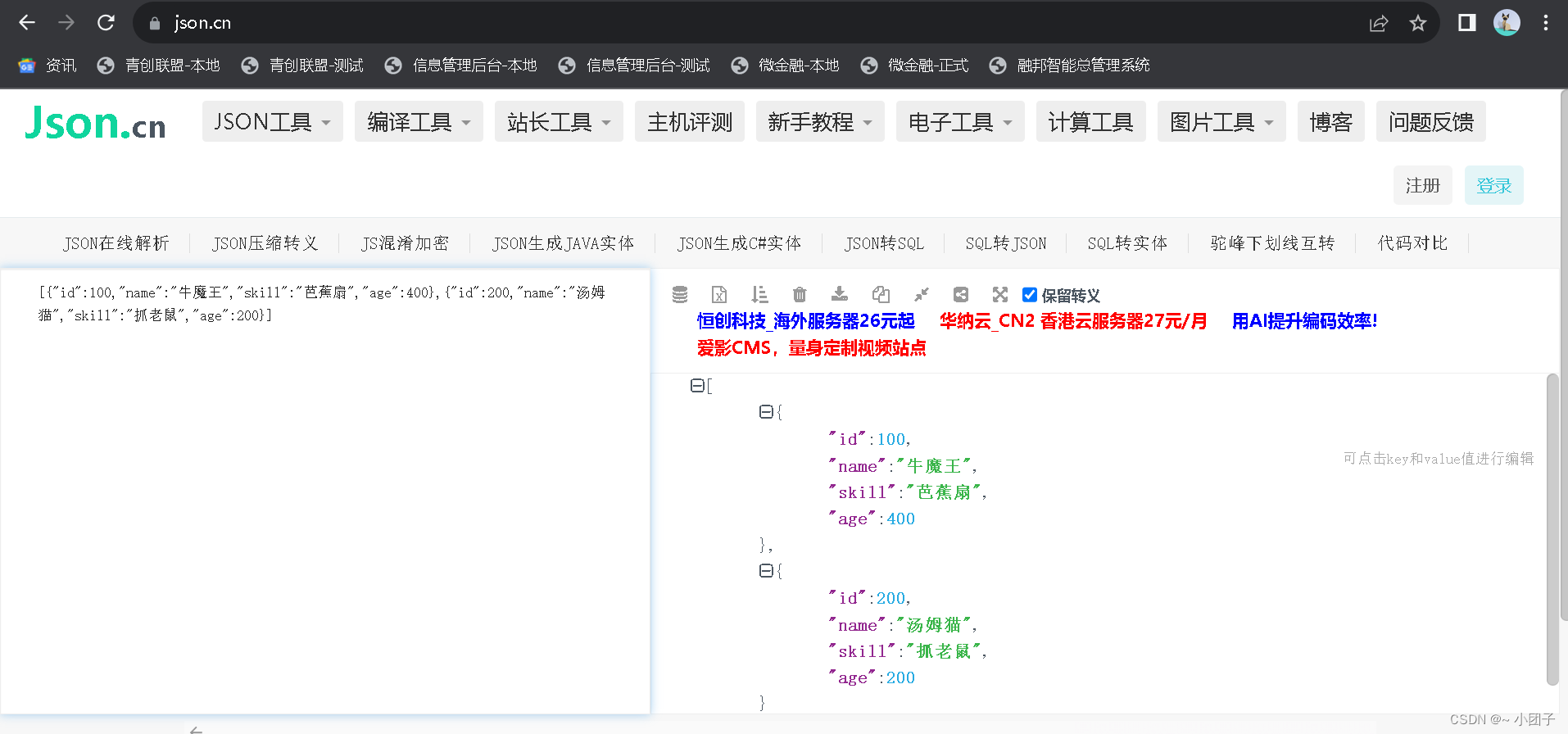
Task: Switch to JSON转SQL tab
Action: [x=885, y=243]
